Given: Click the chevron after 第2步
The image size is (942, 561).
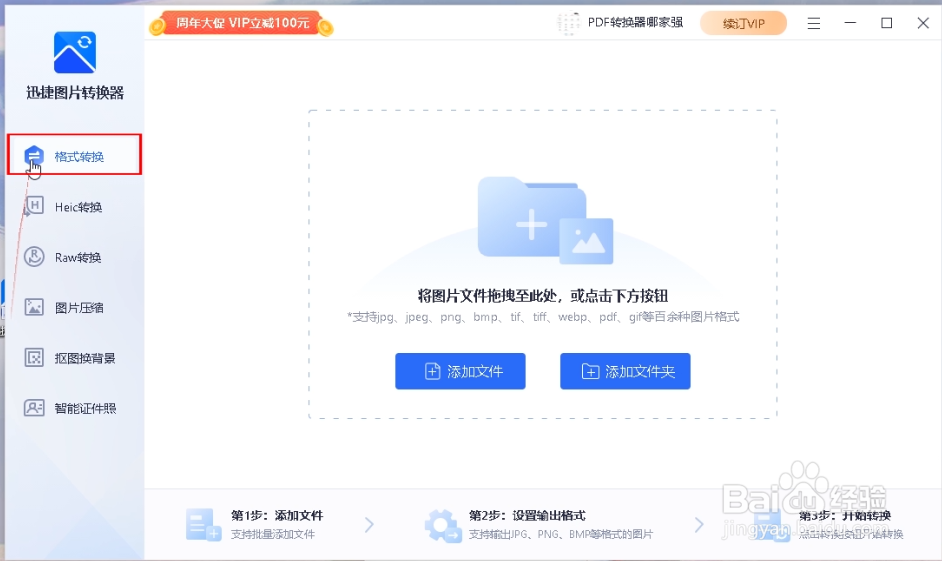Looking at the screenshot, I should (699, 525).
